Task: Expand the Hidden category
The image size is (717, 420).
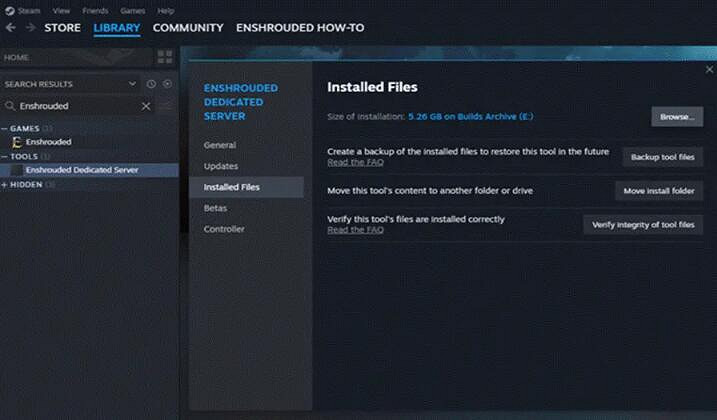Action: (x=5, y=184)
